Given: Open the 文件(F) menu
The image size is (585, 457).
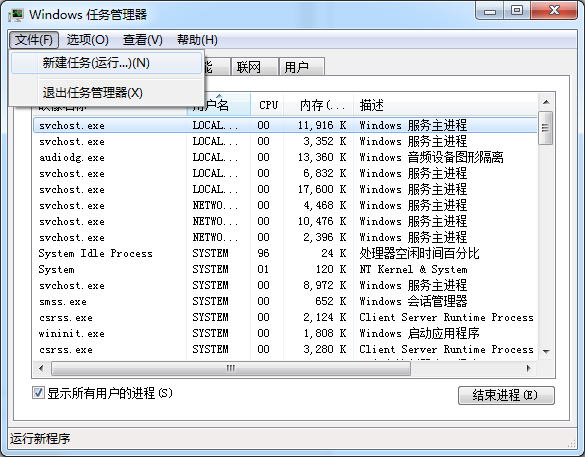Looking at the screenshot, I should click(x=34, y=40).
